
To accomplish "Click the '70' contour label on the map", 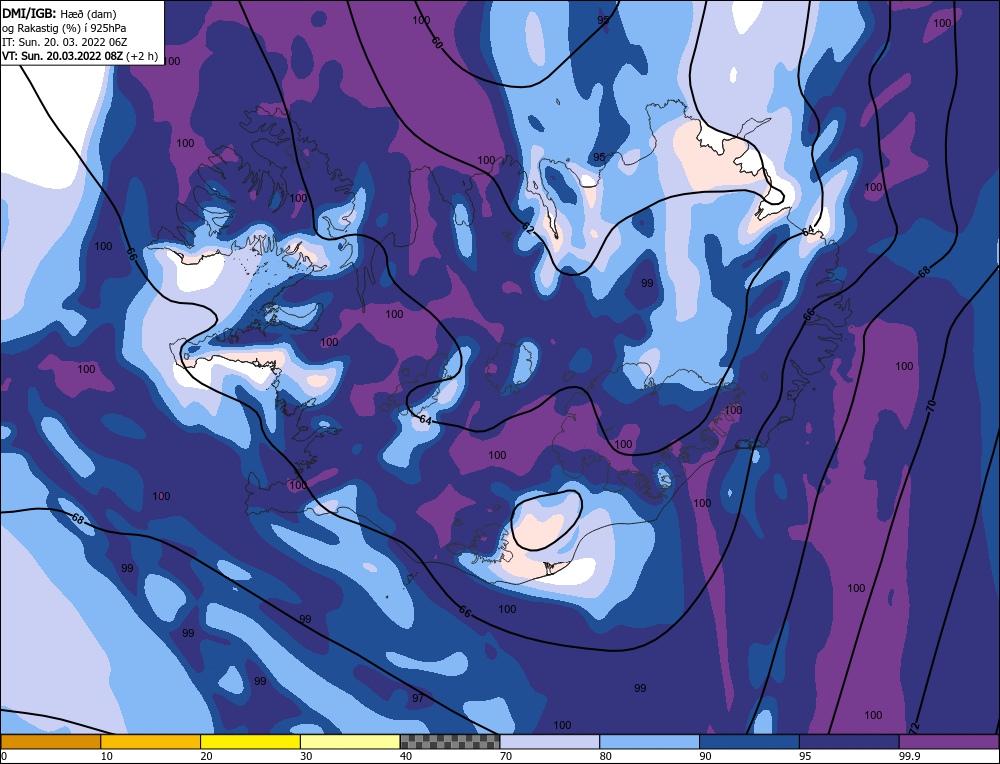I will tap(930, 406).
